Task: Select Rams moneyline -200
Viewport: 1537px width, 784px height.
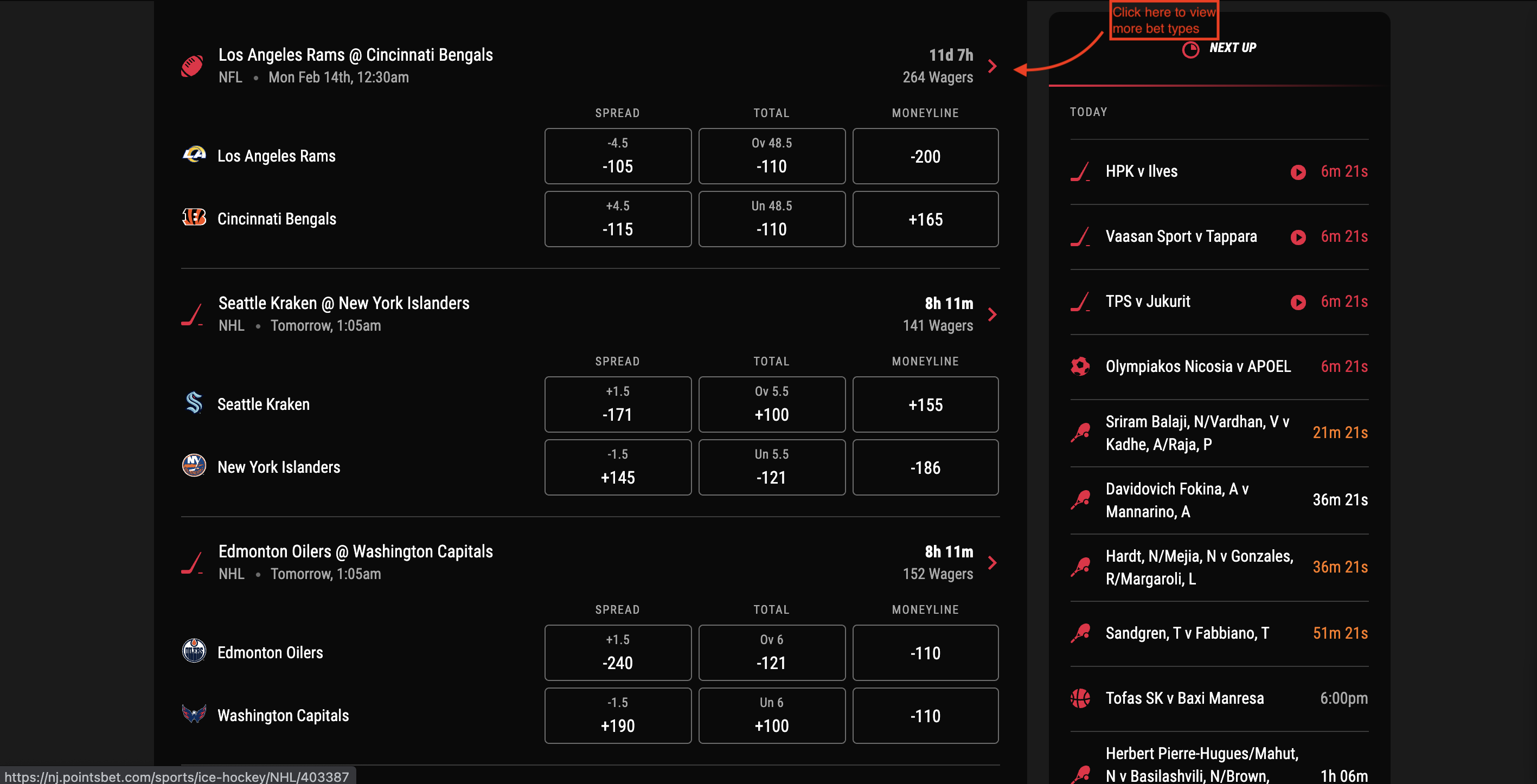Action: click(x=925, y=156)
